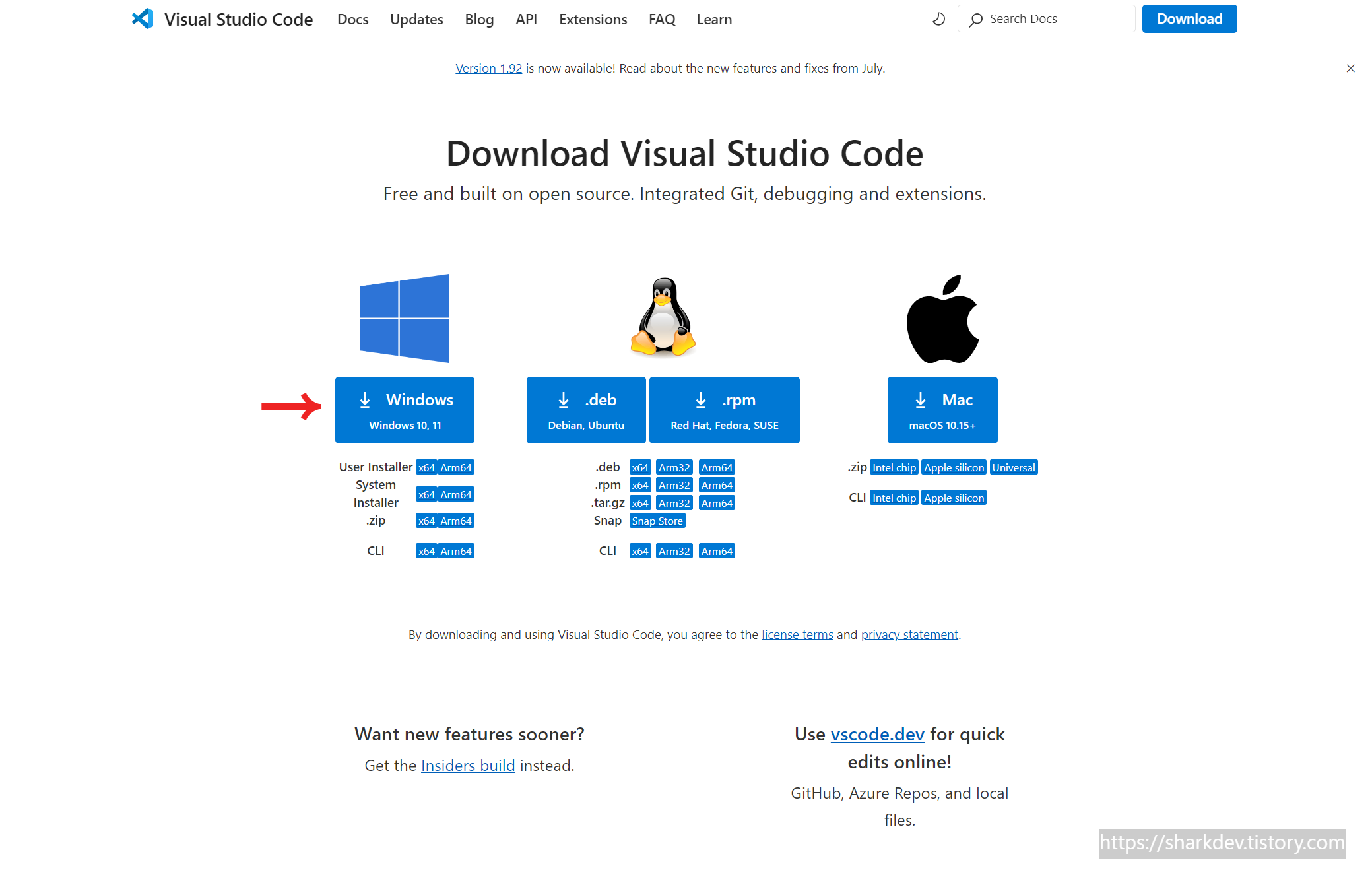The height and width of the screenshot is (885, 1372).
Task: Download the .rpm Red Hat package
Action: 724,410
